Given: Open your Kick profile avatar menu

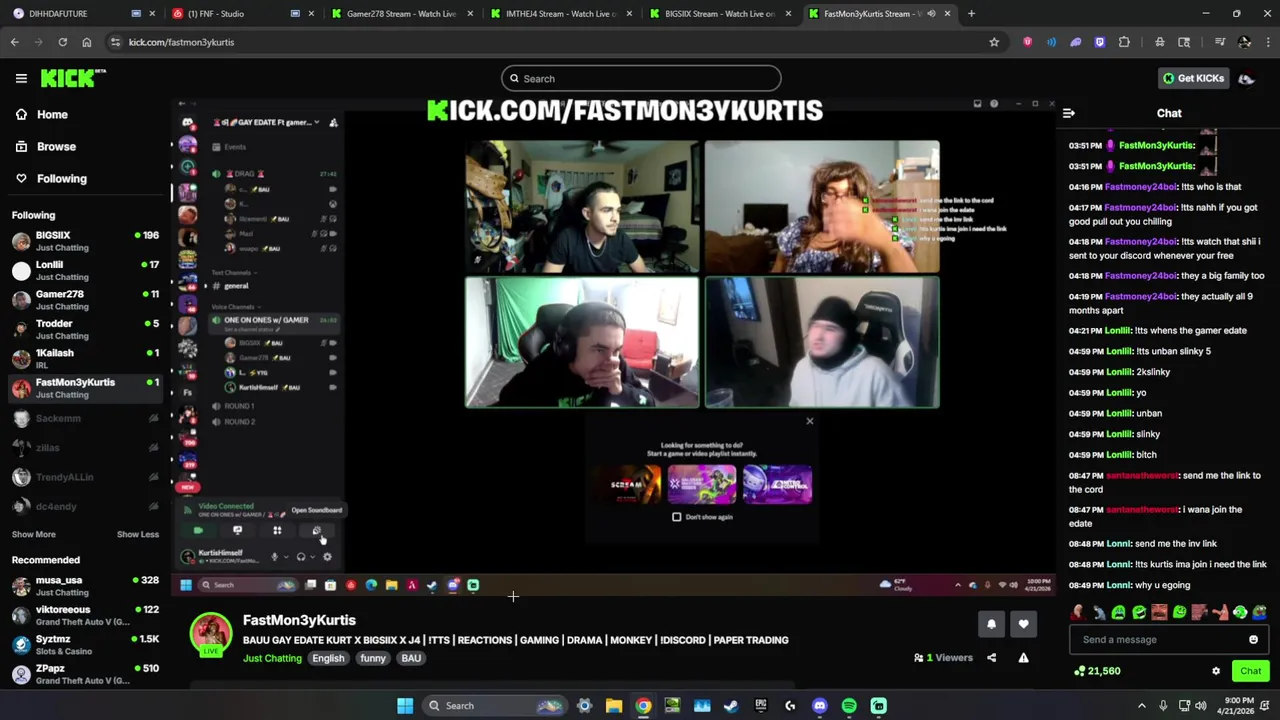Looking at the screenshot, I should [1246, 78].
